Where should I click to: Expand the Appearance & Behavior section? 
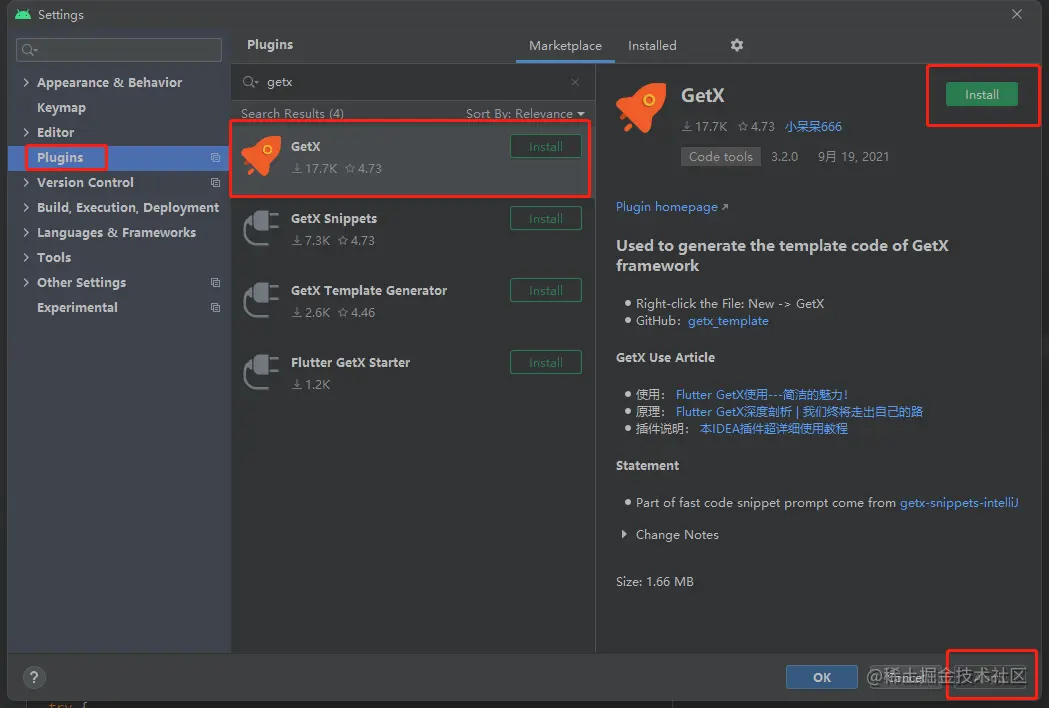(26, 82)
